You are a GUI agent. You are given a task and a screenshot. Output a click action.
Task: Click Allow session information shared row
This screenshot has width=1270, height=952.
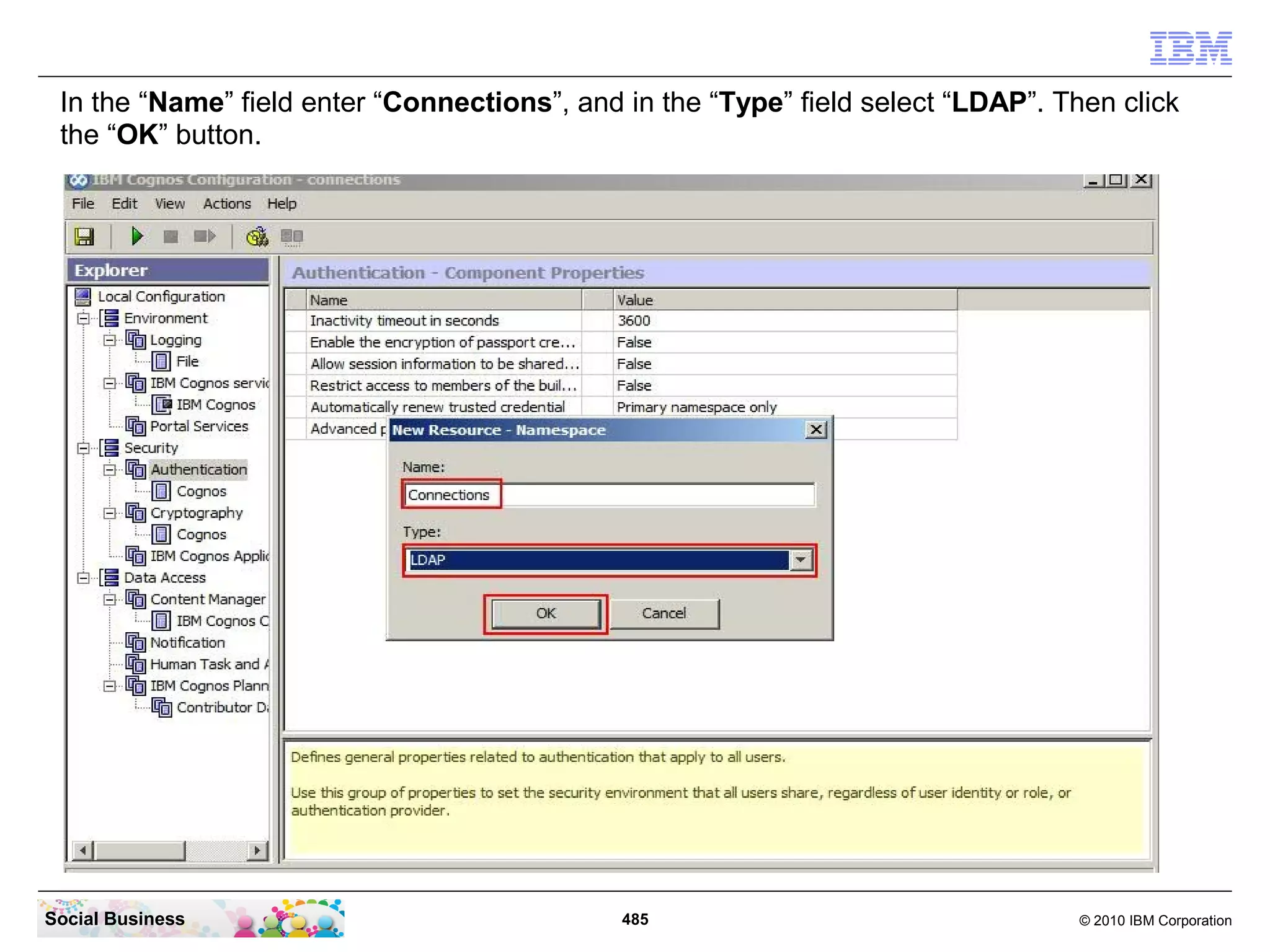[x=621, y=364]
